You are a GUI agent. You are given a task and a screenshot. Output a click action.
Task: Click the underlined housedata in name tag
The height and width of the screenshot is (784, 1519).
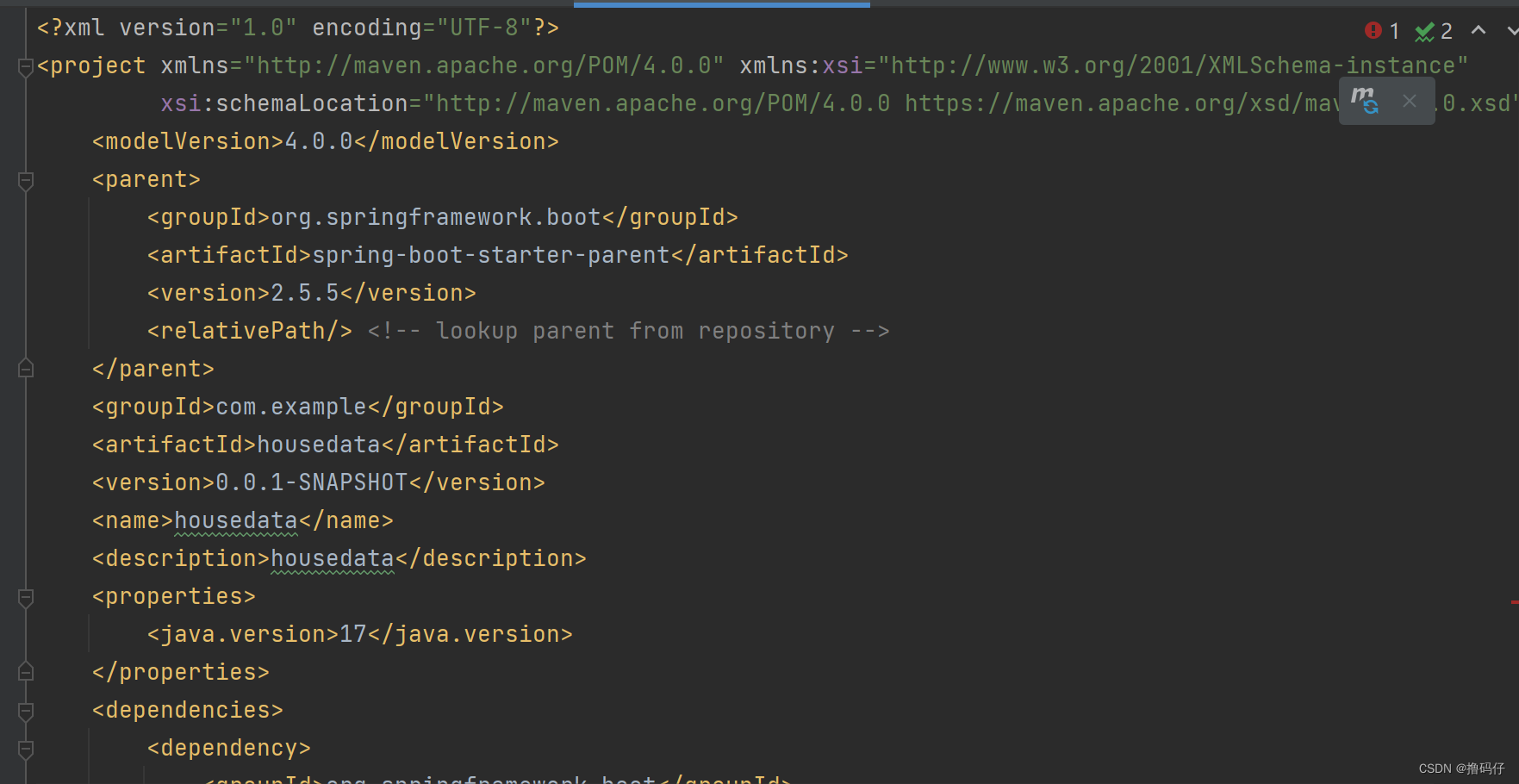click(236, 520)
